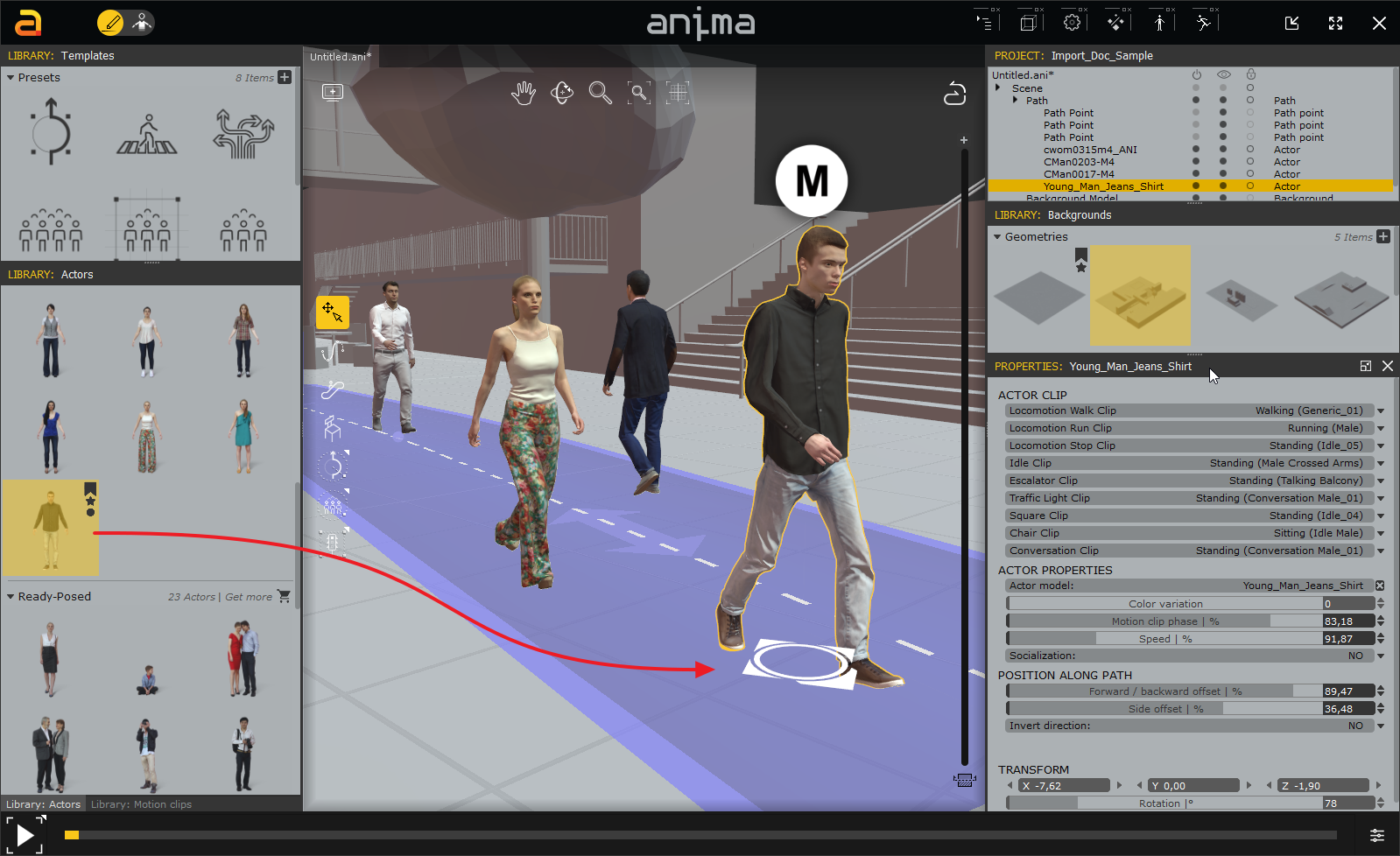Select the Untitled.ani* document tab
Viewport: 1400px width, 856px height.
[x=341, y=57]
